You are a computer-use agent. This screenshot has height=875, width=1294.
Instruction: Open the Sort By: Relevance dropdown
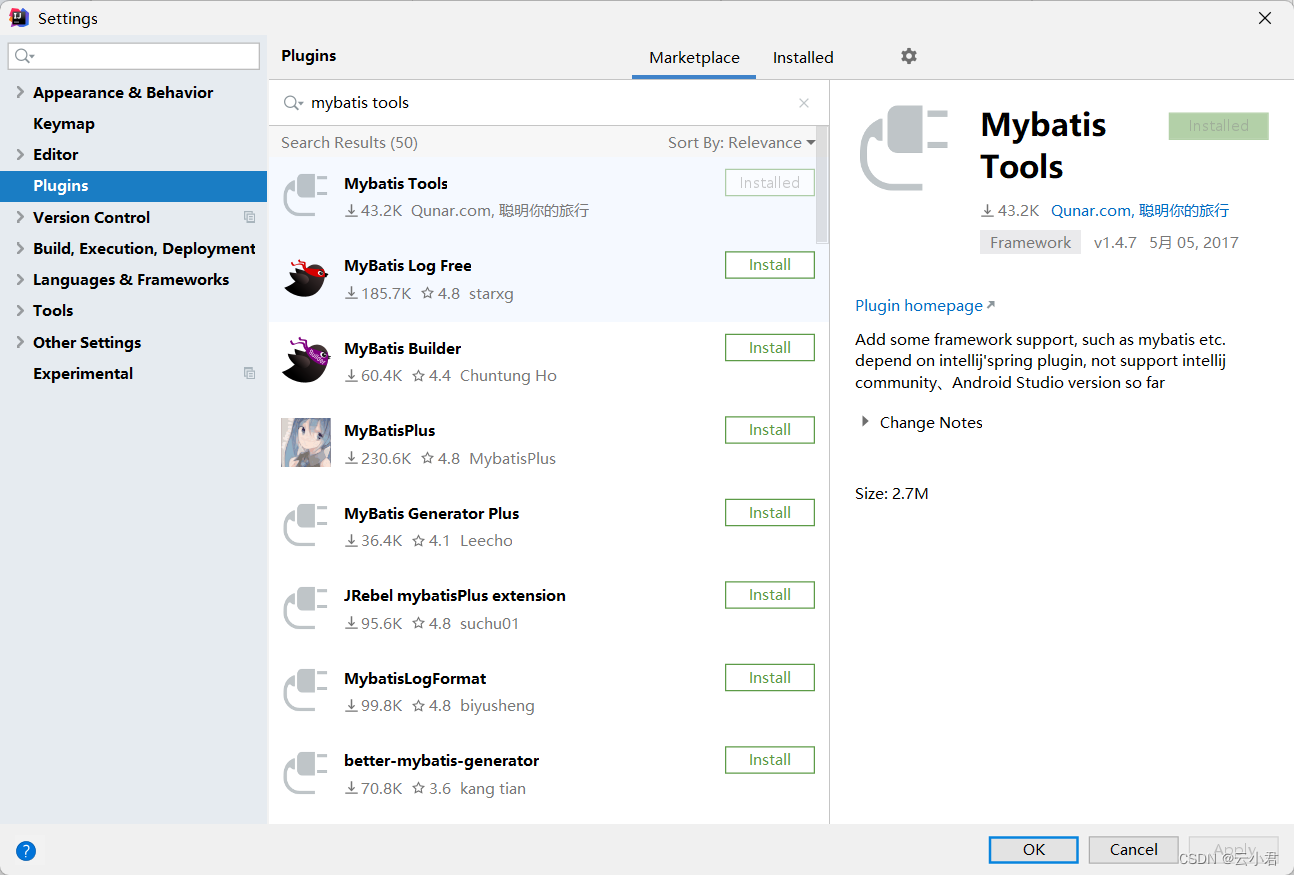coord(741,143)
